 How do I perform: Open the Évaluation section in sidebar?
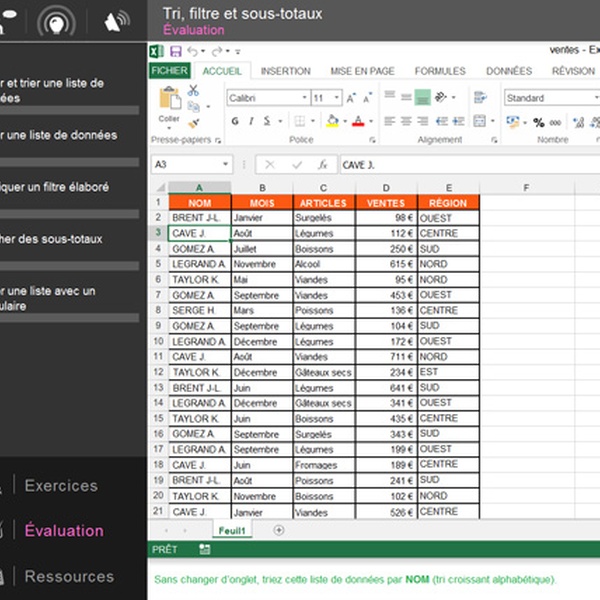coord(64,531)
